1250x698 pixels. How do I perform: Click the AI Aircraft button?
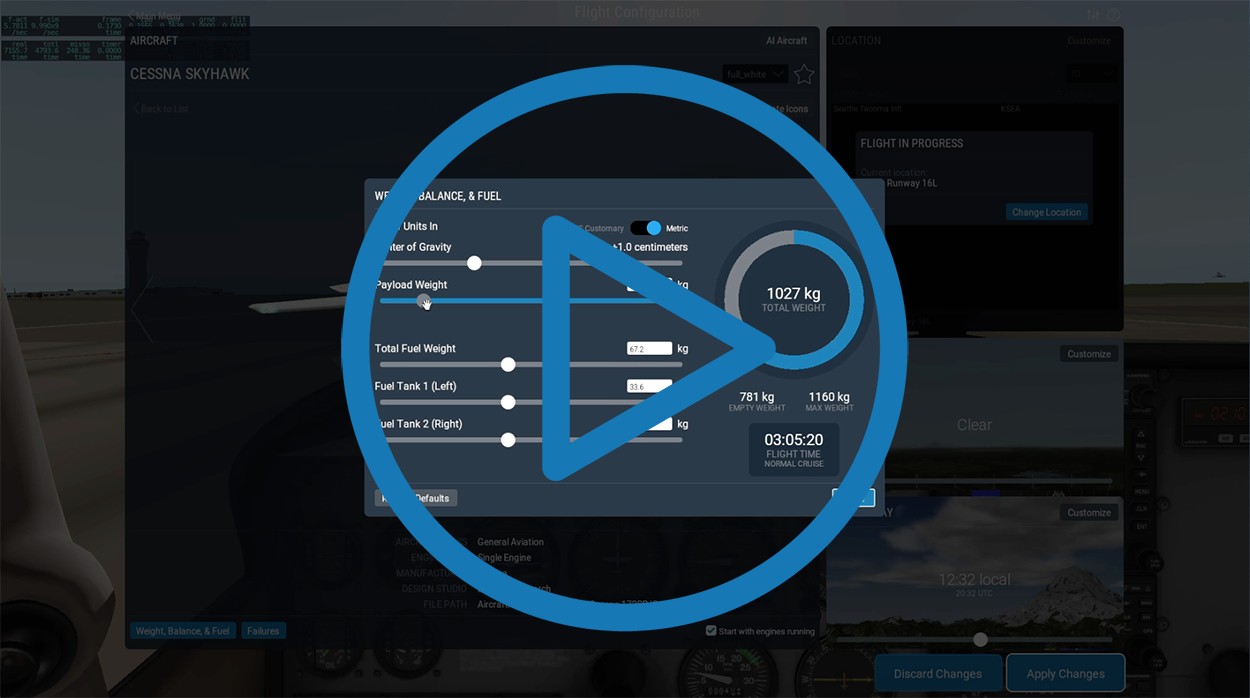pyautogui.click(x=786, y=41)
